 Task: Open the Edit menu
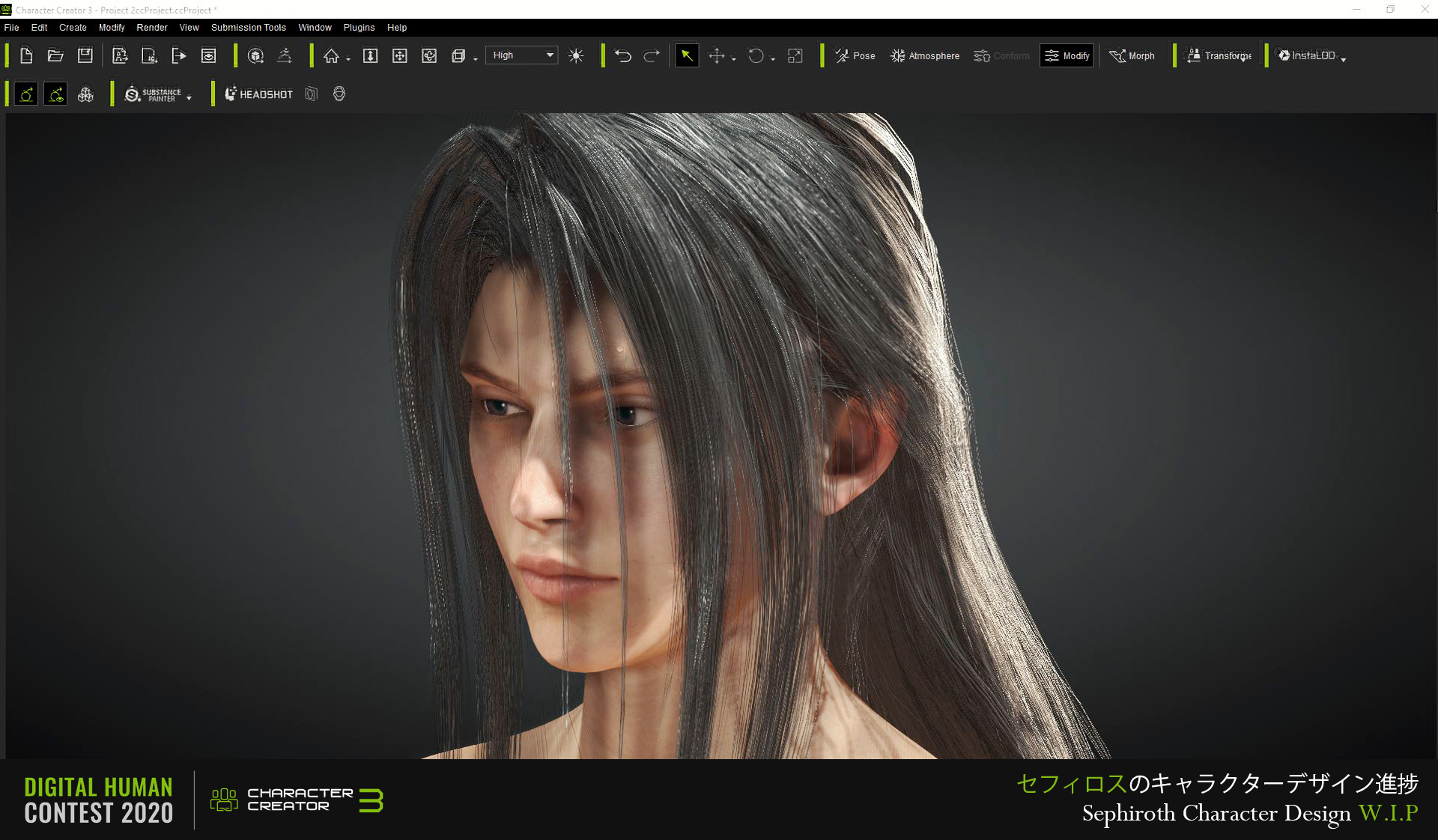pos(40,27)
